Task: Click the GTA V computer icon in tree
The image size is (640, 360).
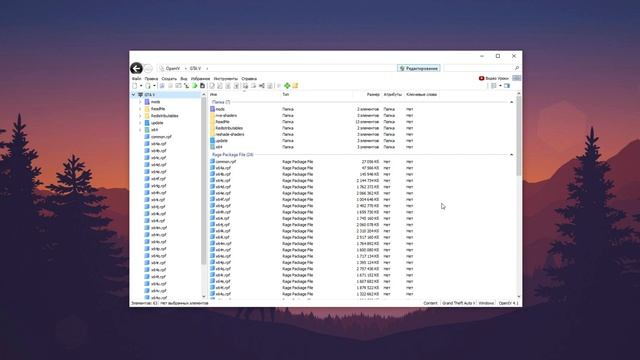Action: pyautogui.click(x=140, y=95)
